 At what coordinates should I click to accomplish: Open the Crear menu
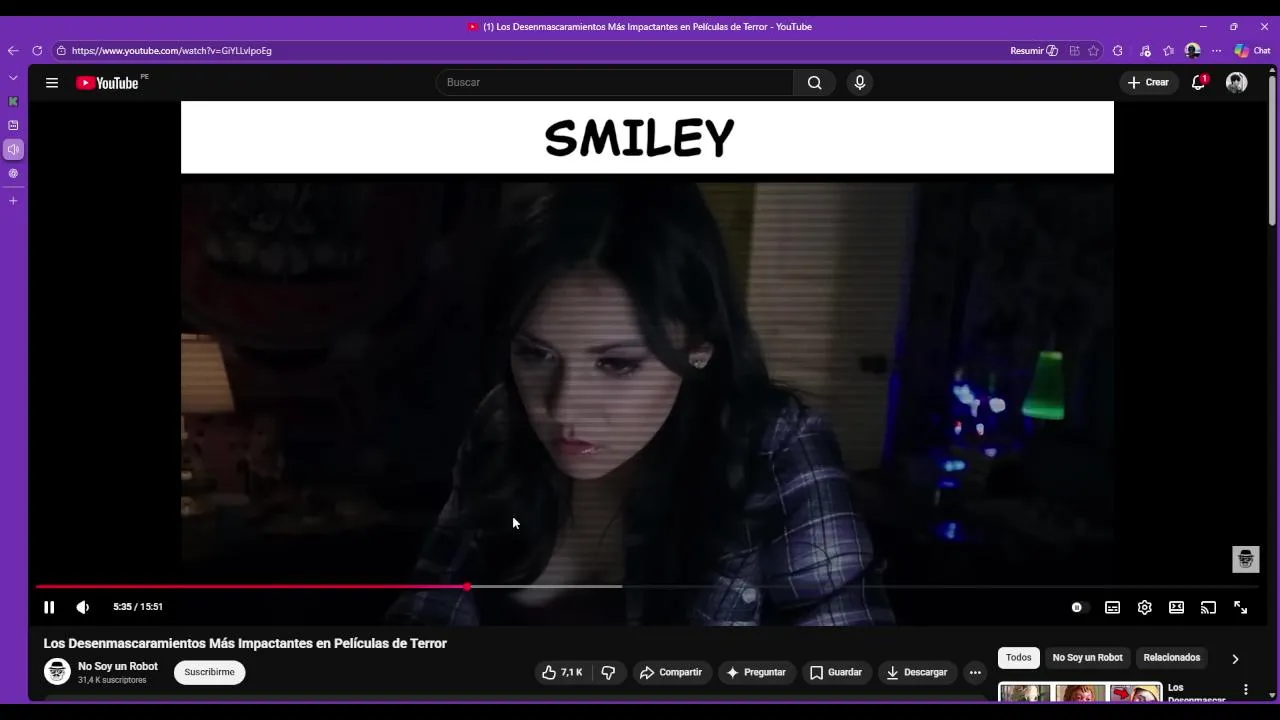coord(1149,82)
